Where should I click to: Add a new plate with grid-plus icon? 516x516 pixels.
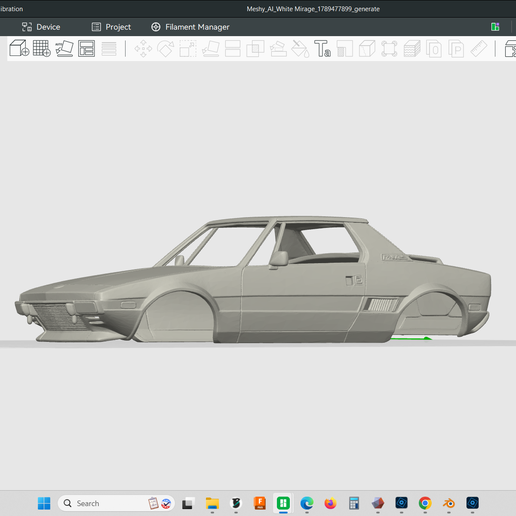click(42, 48)
